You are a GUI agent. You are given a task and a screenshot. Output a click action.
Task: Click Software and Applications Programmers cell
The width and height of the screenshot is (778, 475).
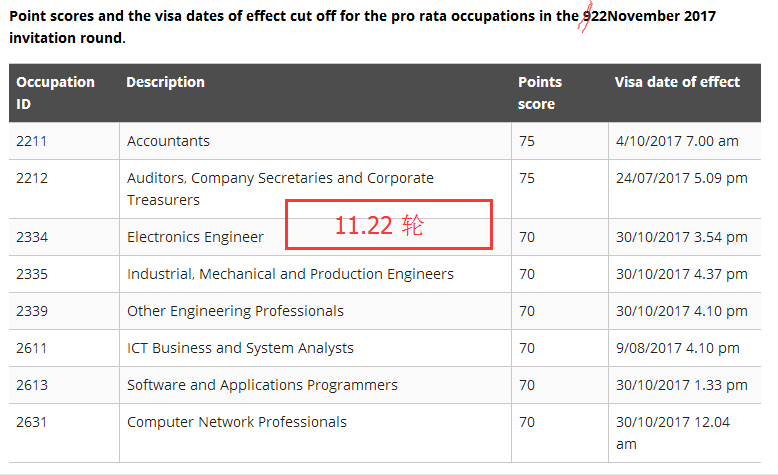pos(262,385)
